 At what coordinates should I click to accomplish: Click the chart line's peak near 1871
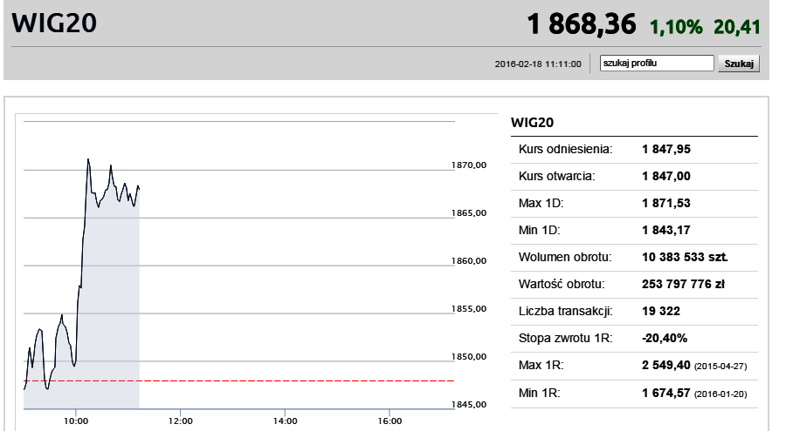88,160
